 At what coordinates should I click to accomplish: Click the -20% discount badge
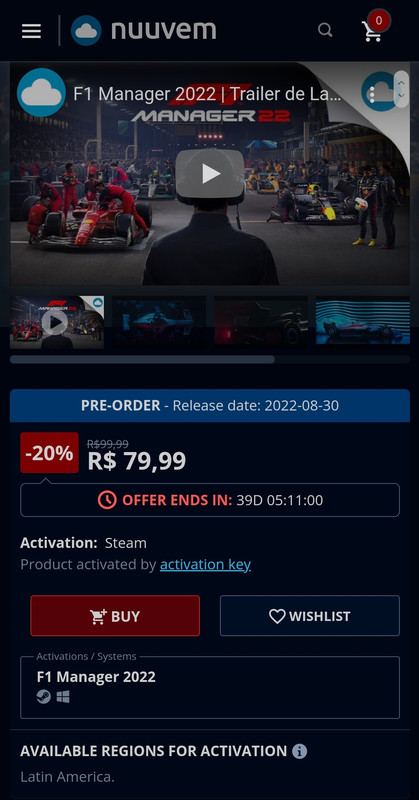[x=50, y=453]
